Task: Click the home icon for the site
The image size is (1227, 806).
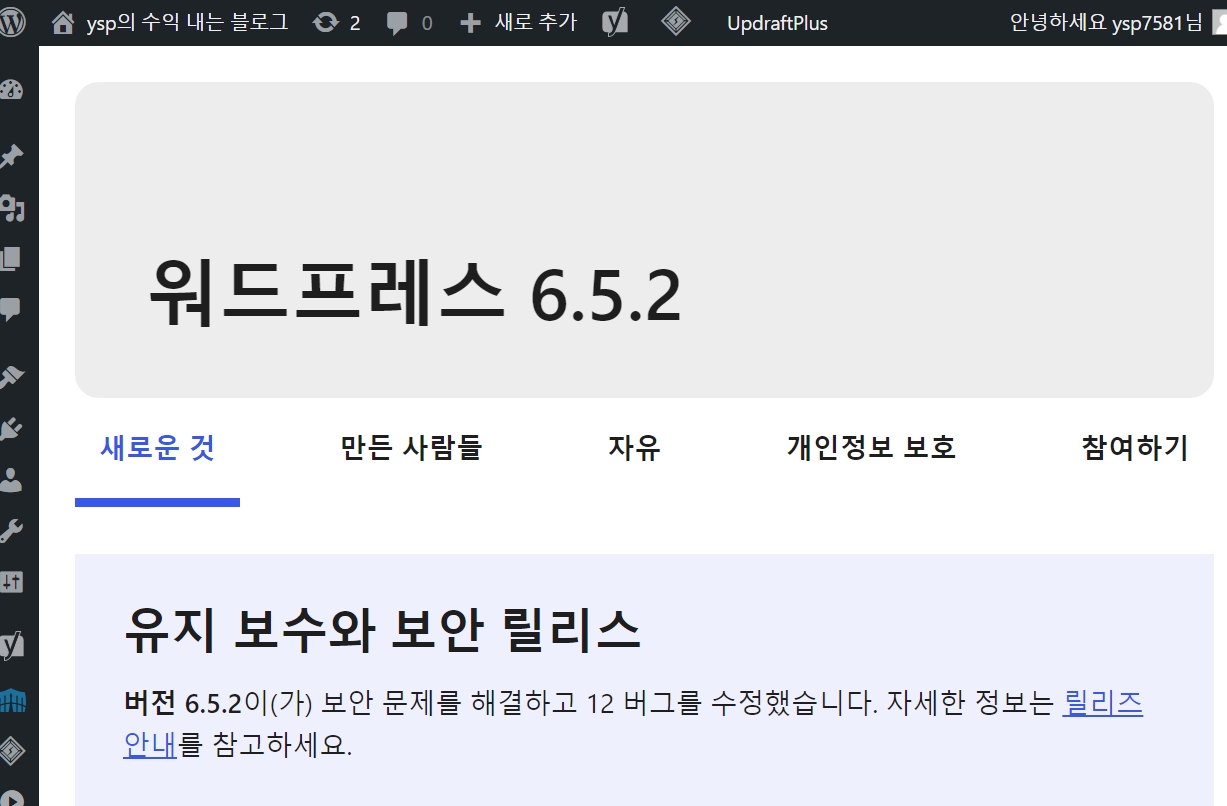Action: [x=62, y=22]
